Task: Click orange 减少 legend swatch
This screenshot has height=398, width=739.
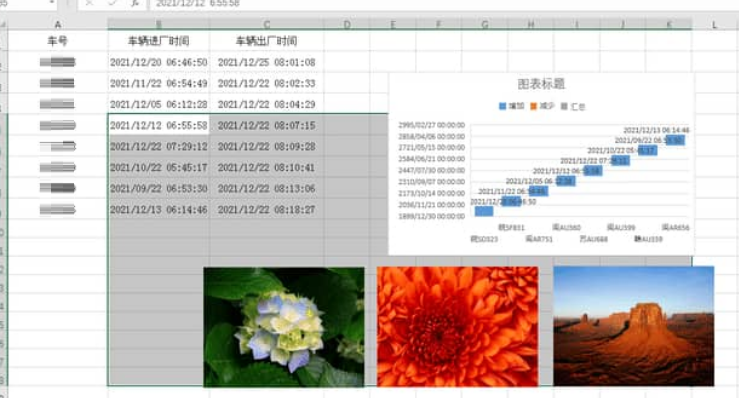Action: coord(534,107)
